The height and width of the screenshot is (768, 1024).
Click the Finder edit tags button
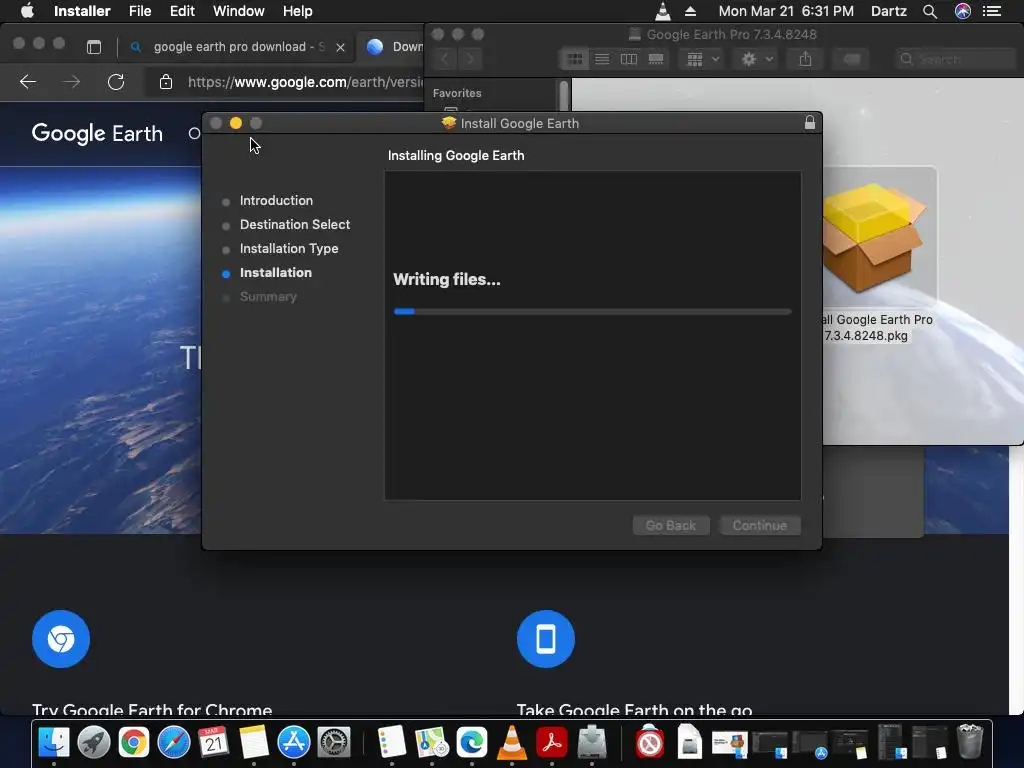851,59
